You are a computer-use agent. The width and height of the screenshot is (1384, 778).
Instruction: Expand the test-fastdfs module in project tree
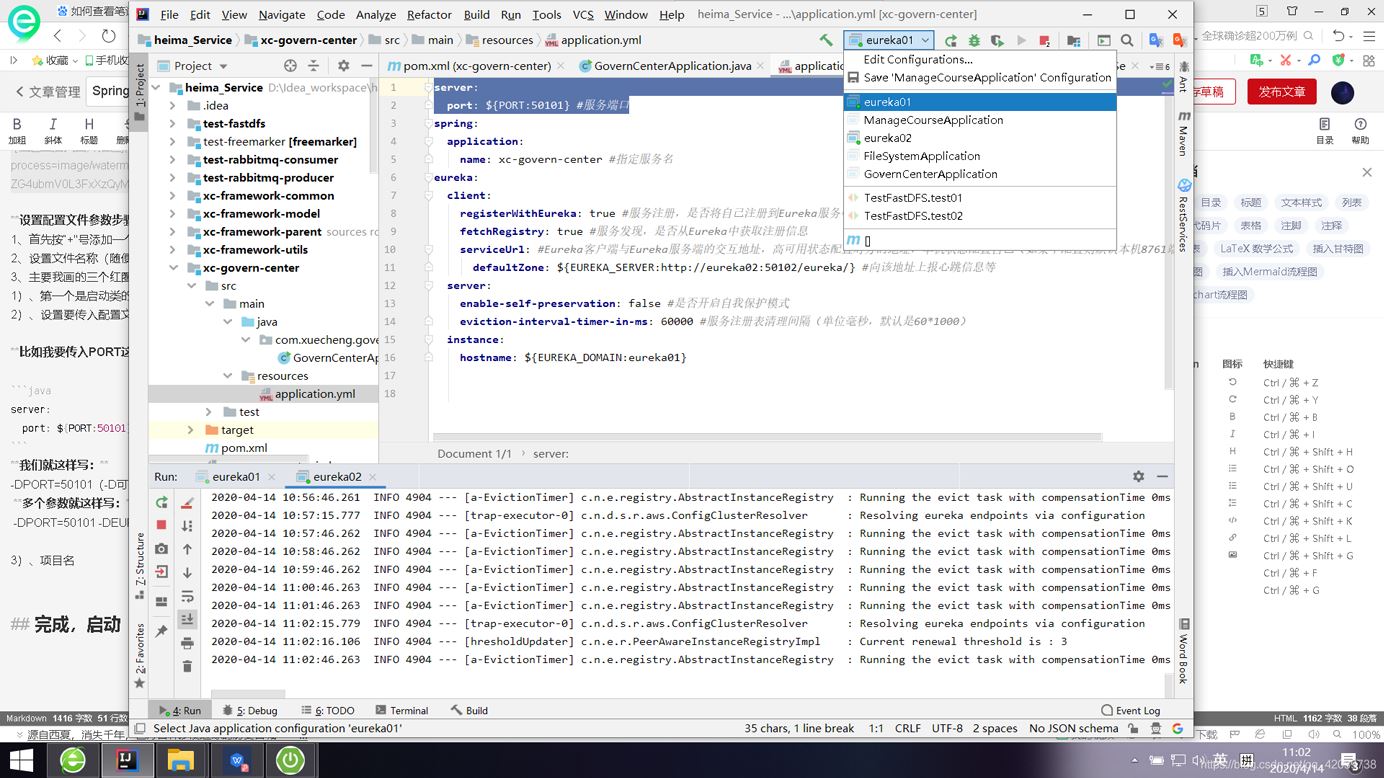(173, 124)
